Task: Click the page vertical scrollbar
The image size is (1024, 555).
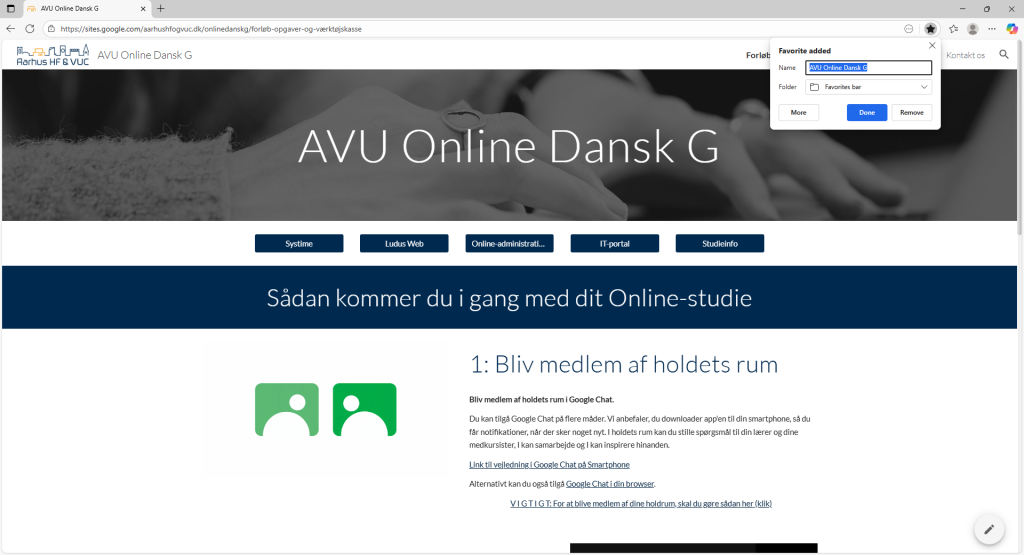Action: click(x=1020, y=137)
